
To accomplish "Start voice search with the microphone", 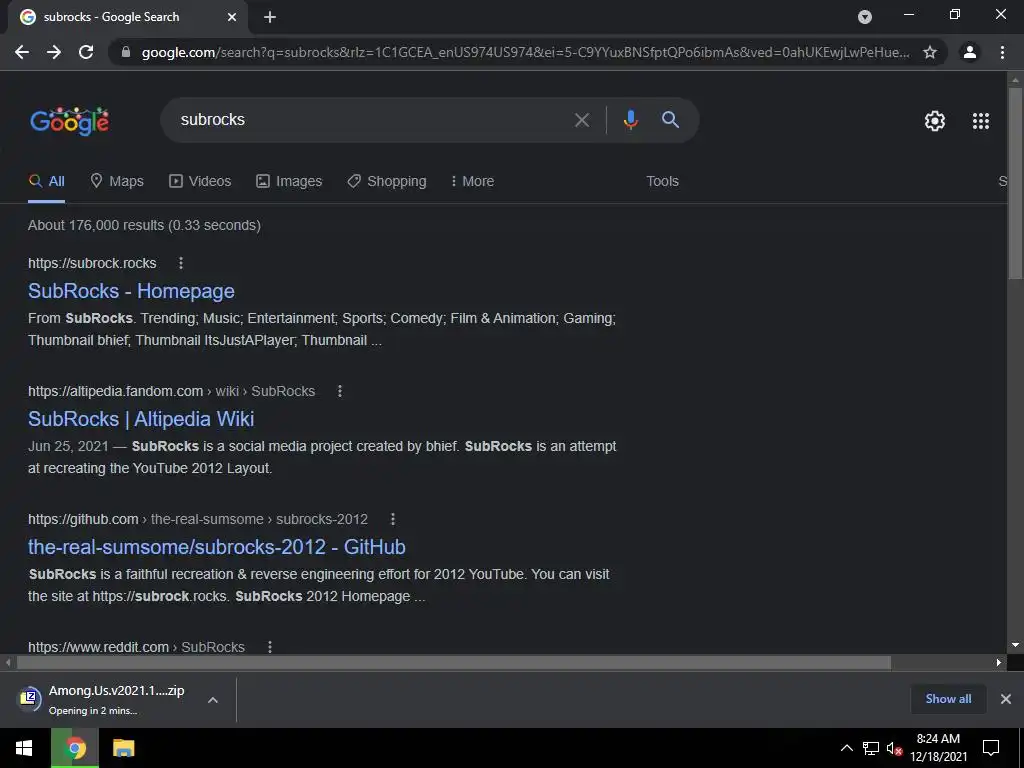I will pyautogui.click(x=630, y=120).
